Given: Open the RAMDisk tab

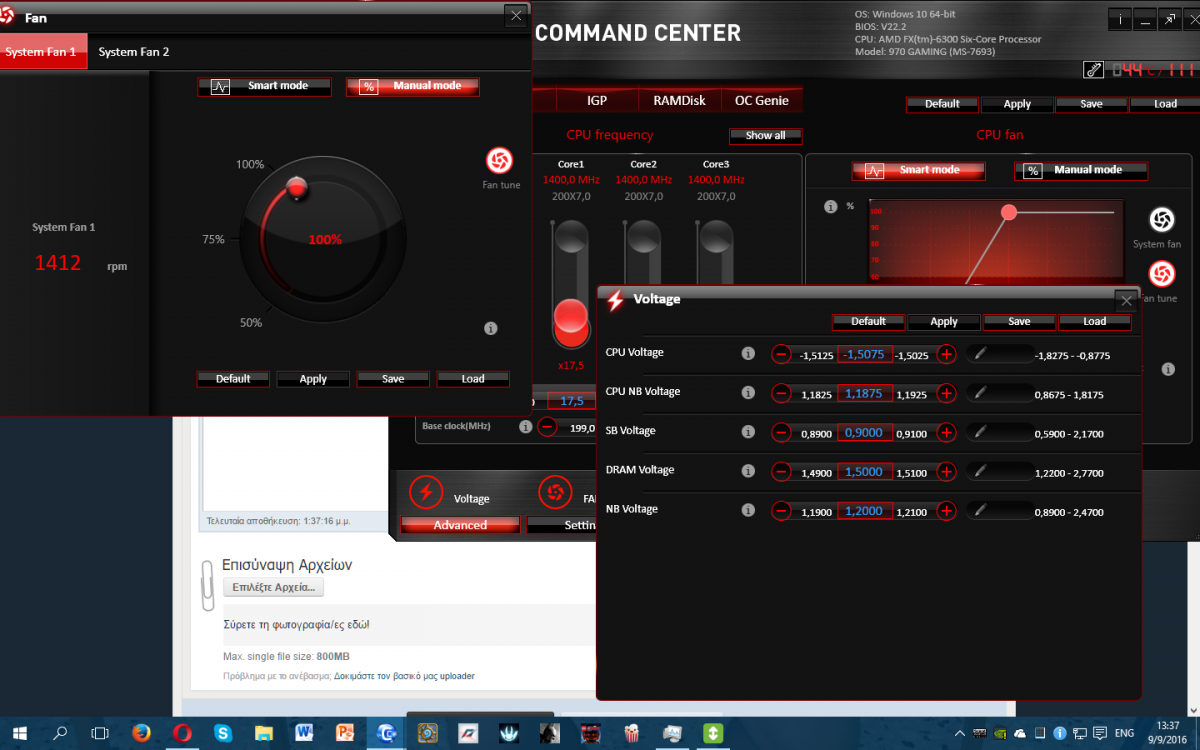Looking at the screenshot, I should [679, 101].
